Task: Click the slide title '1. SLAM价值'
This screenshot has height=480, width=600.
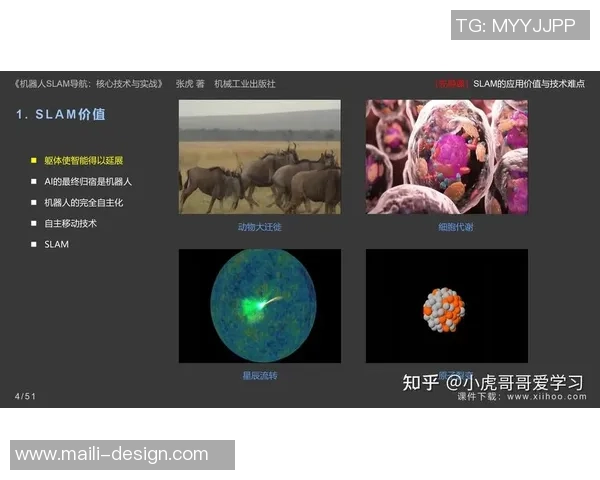Action: coord(60,114)
